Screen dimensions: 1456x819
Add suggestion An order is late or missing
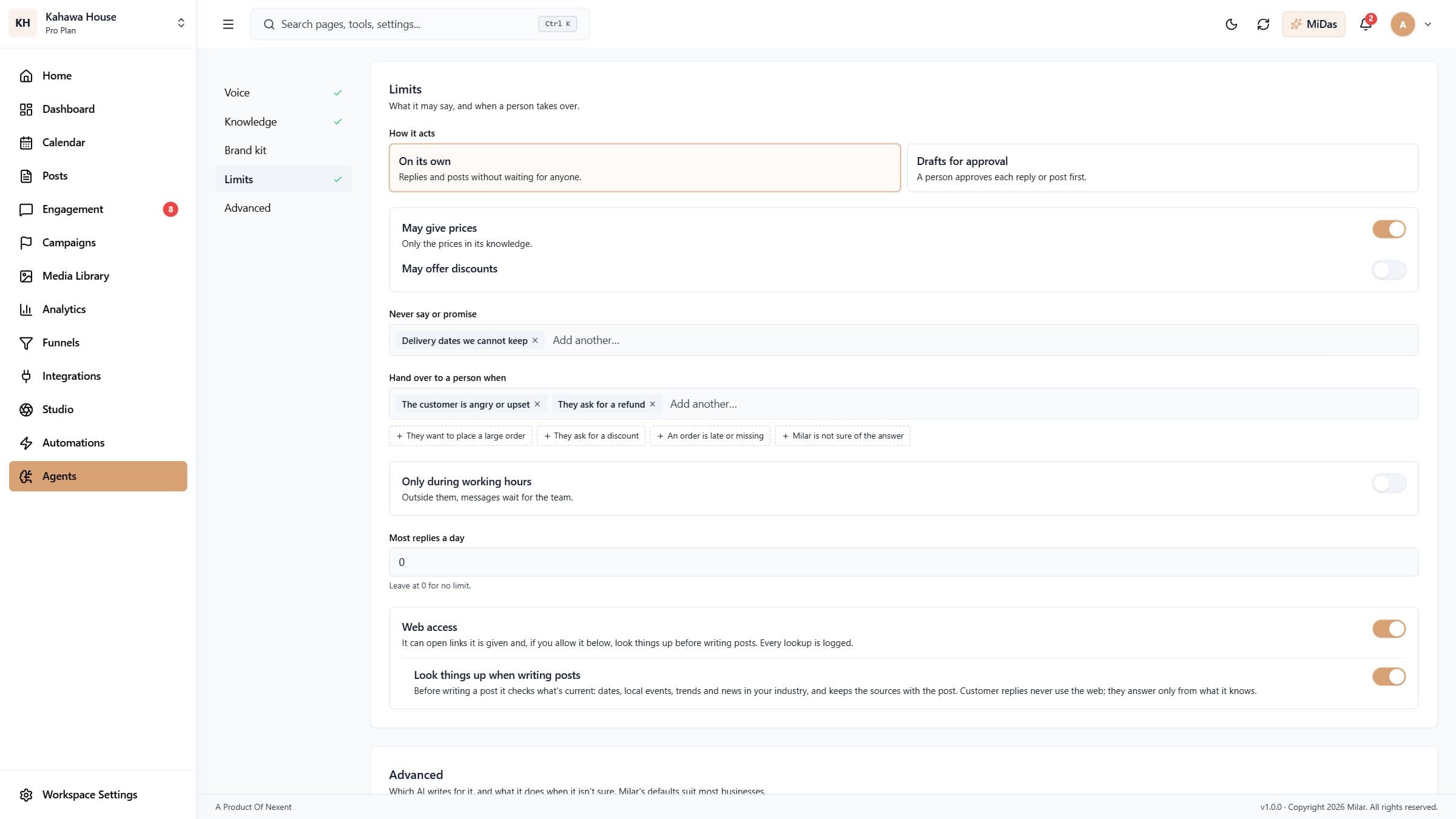710,436
